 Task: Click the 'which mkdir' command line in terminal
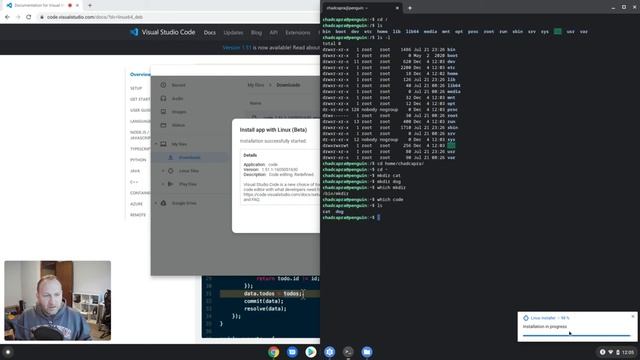[x=364, y=187]
